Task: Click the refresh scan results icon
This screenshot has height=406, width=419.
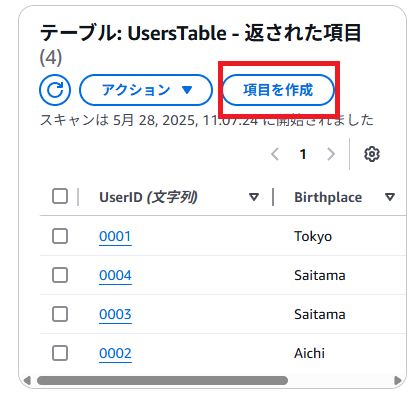Action: pyautogui.click(x=55, y=90)
